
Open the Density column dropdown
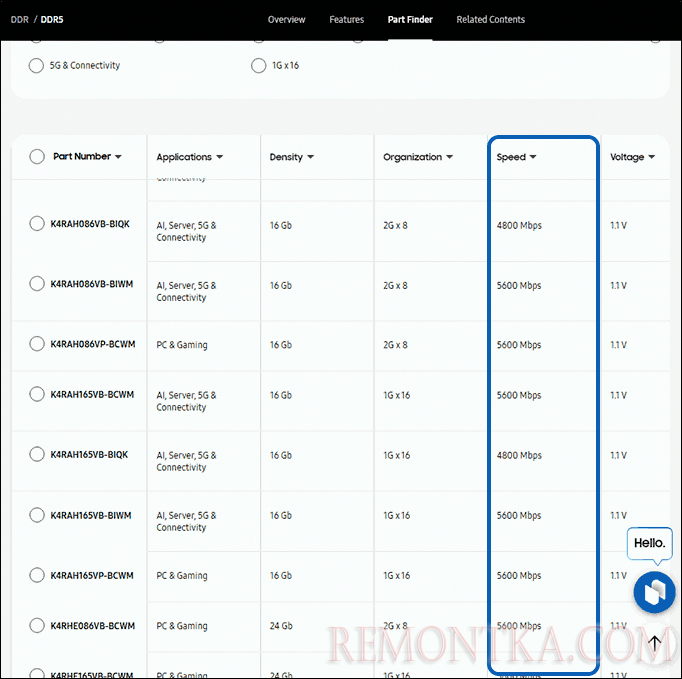(292, 157)
